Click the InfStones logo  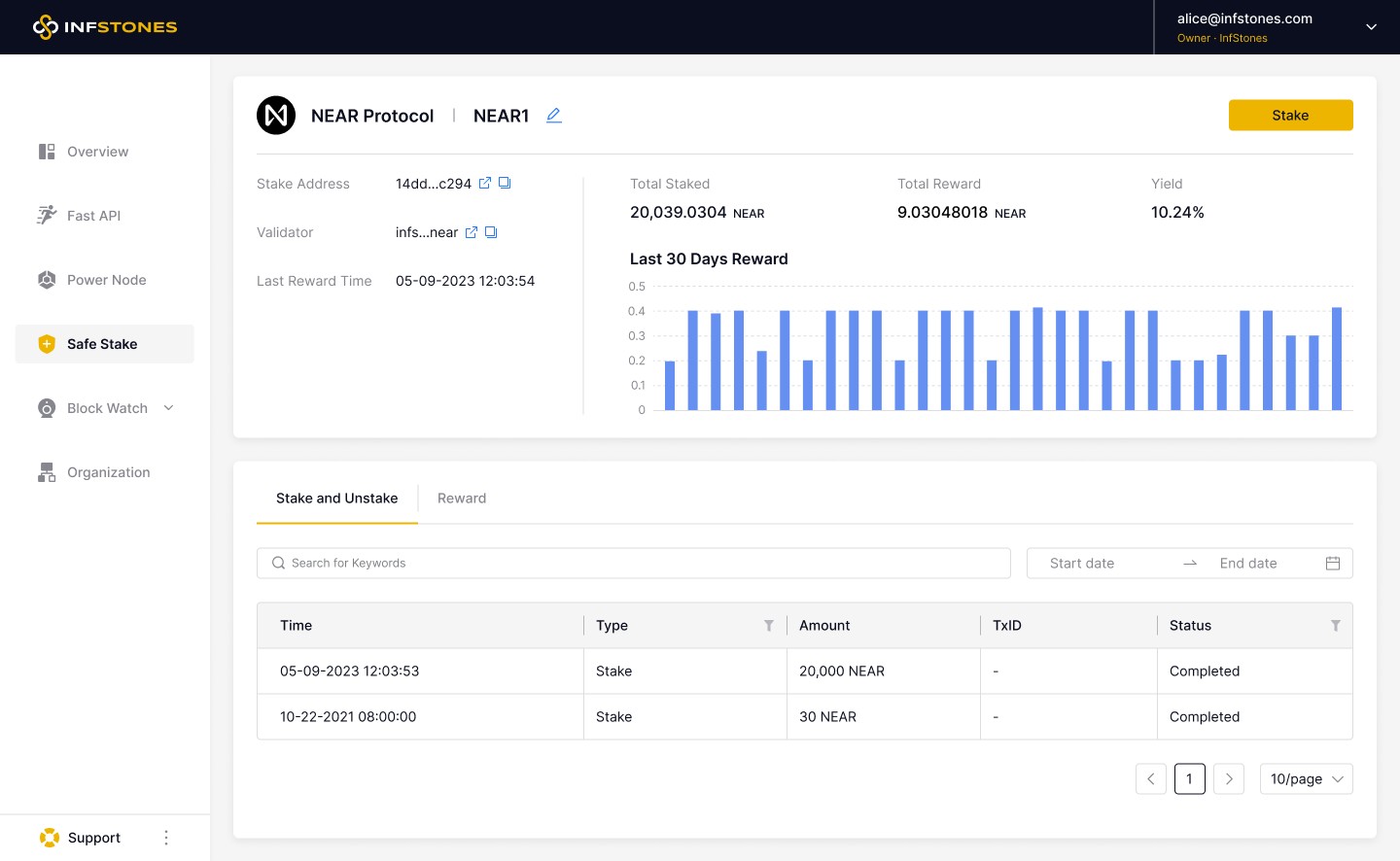pos(105,27)
